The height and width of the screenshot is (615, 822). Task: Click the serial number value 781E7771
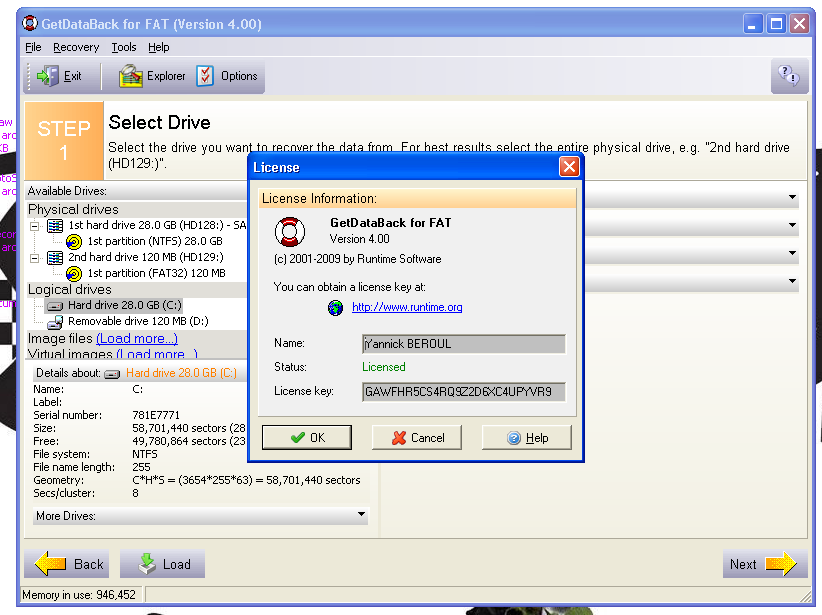point(156,415)
